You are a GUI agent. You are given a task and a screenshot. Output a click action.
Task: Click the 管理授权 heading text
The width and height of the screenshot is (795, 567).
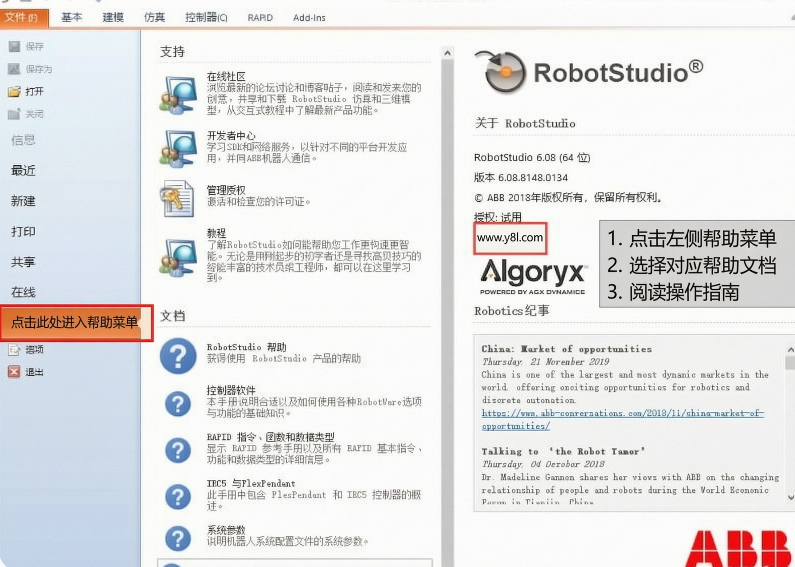226,190
